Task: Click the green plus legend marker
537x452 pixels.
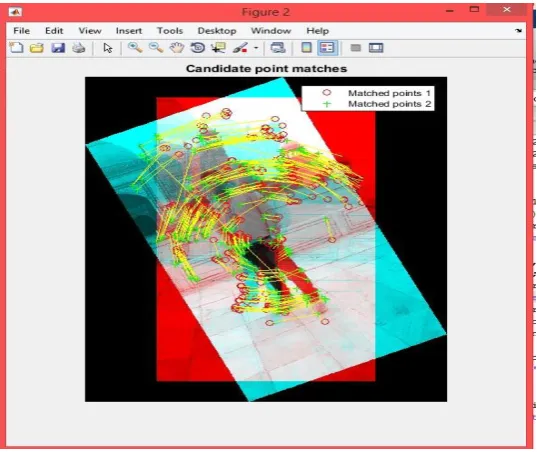Action: 327,104
